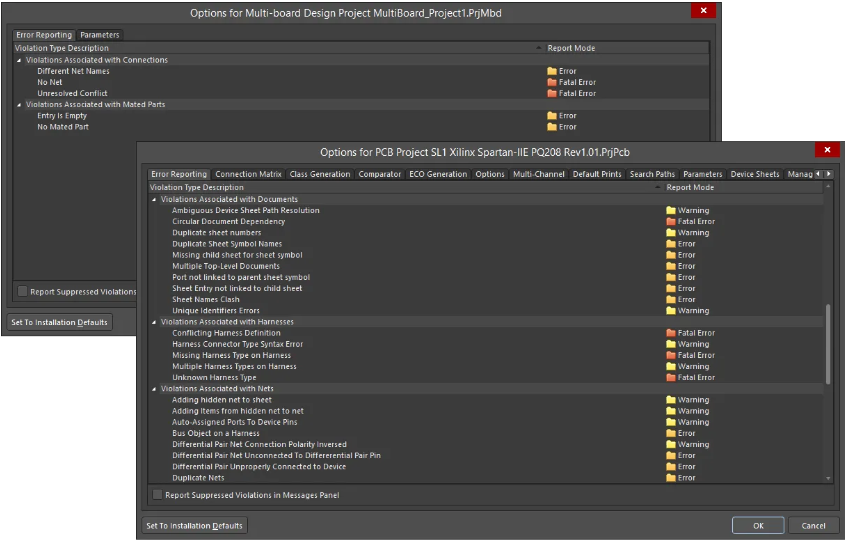Switch to the Connection Matrix tab
Viewport: 845px width, 543px height.
(249, 174)
